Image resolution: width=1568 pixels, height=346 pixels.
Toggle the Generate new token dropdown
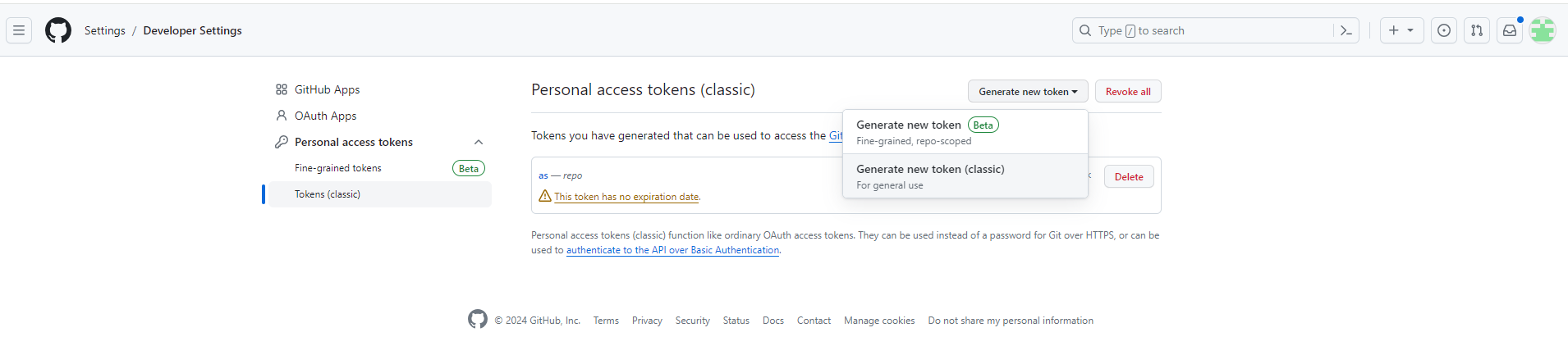1028,92
